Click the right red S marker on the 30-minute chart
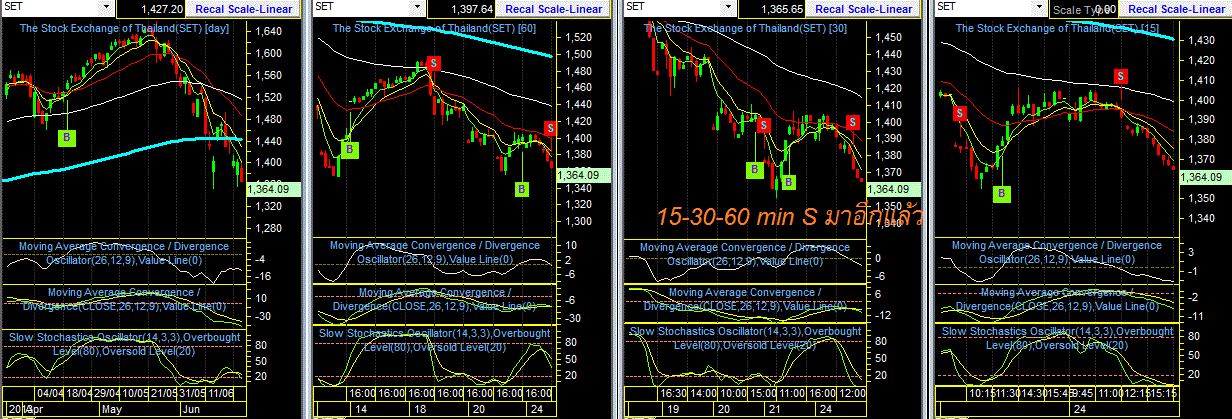 852,122
